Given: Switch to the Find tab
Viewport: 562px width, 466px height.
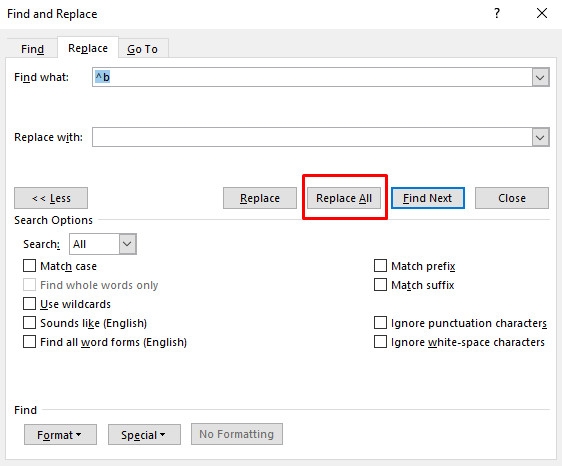Looking at the screenshot, I should click(x=32, y=49).
